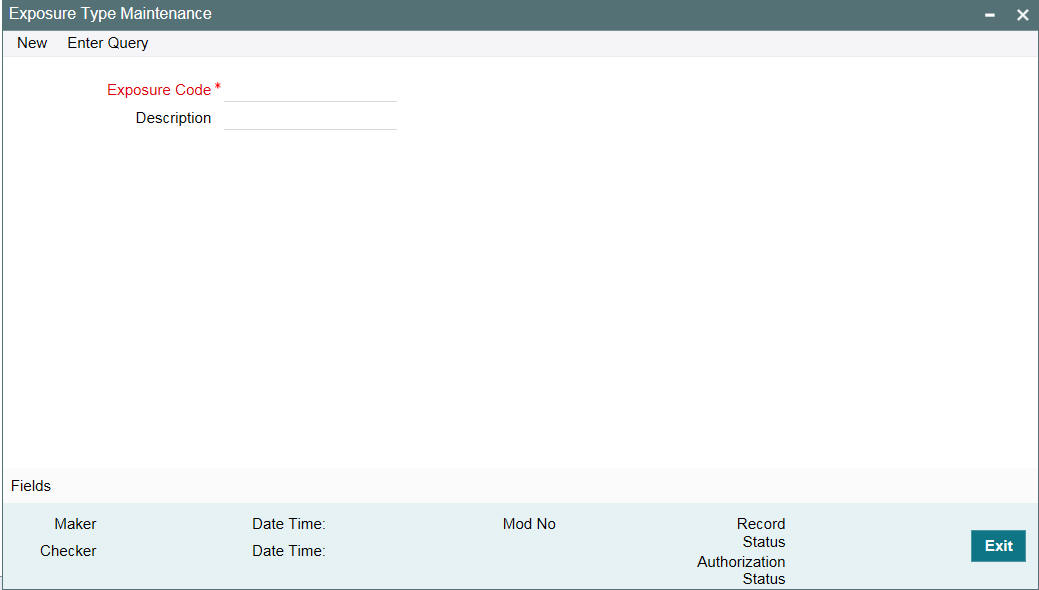Click the Exposure Type Maintenance title
This screenshot has width=1039, height=590.
tap(110, 14)
